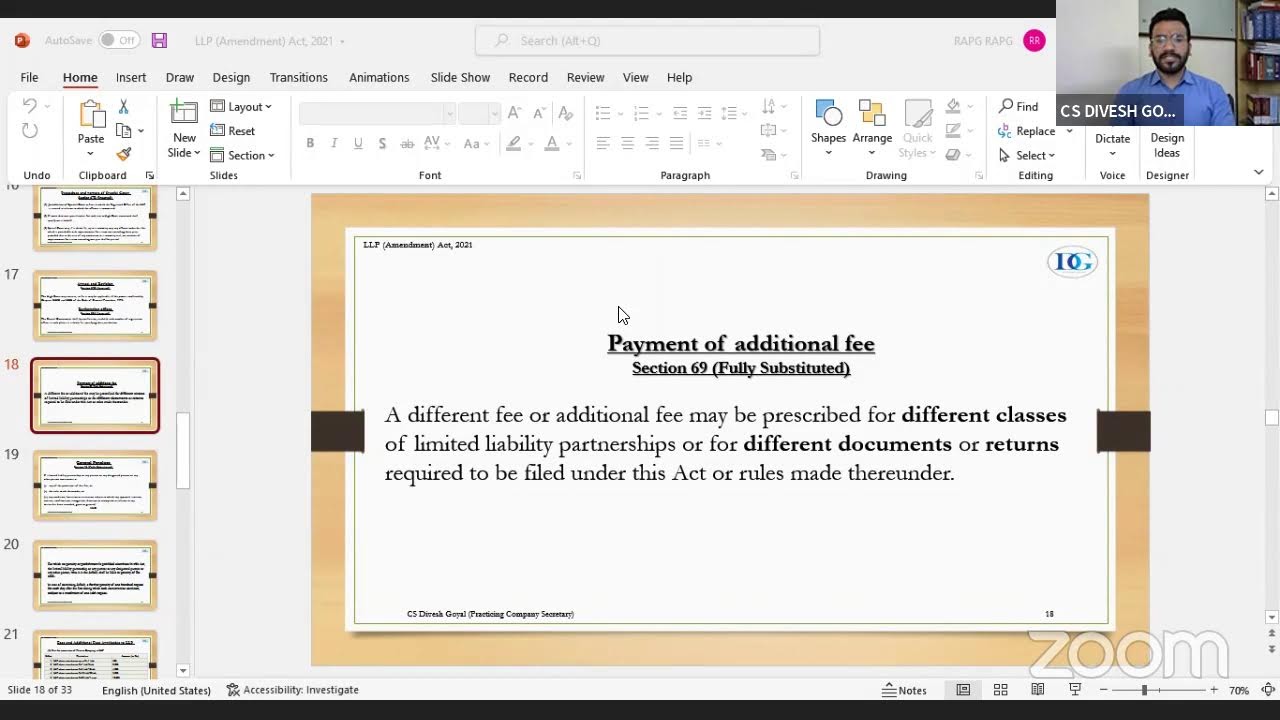Click the Increase Font Size icon
1280x720 pixels.
coord(514,113)
